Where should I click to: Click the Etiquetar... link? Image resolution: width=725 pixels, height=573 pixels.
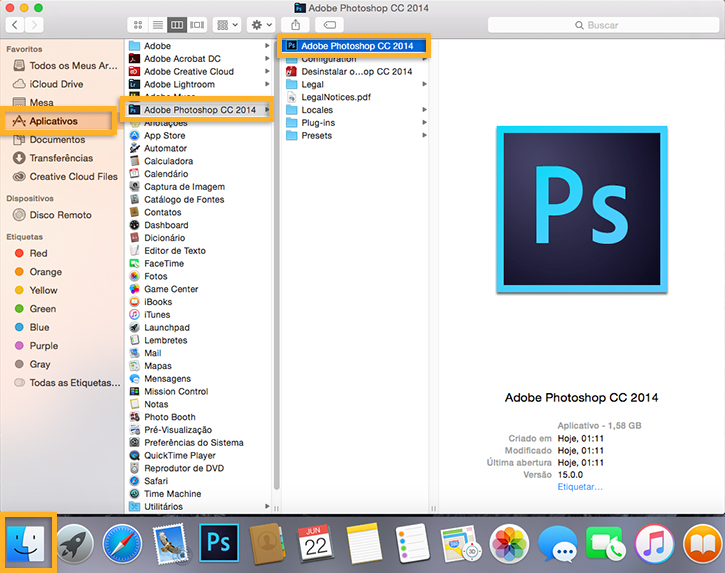tap(580, 487)
